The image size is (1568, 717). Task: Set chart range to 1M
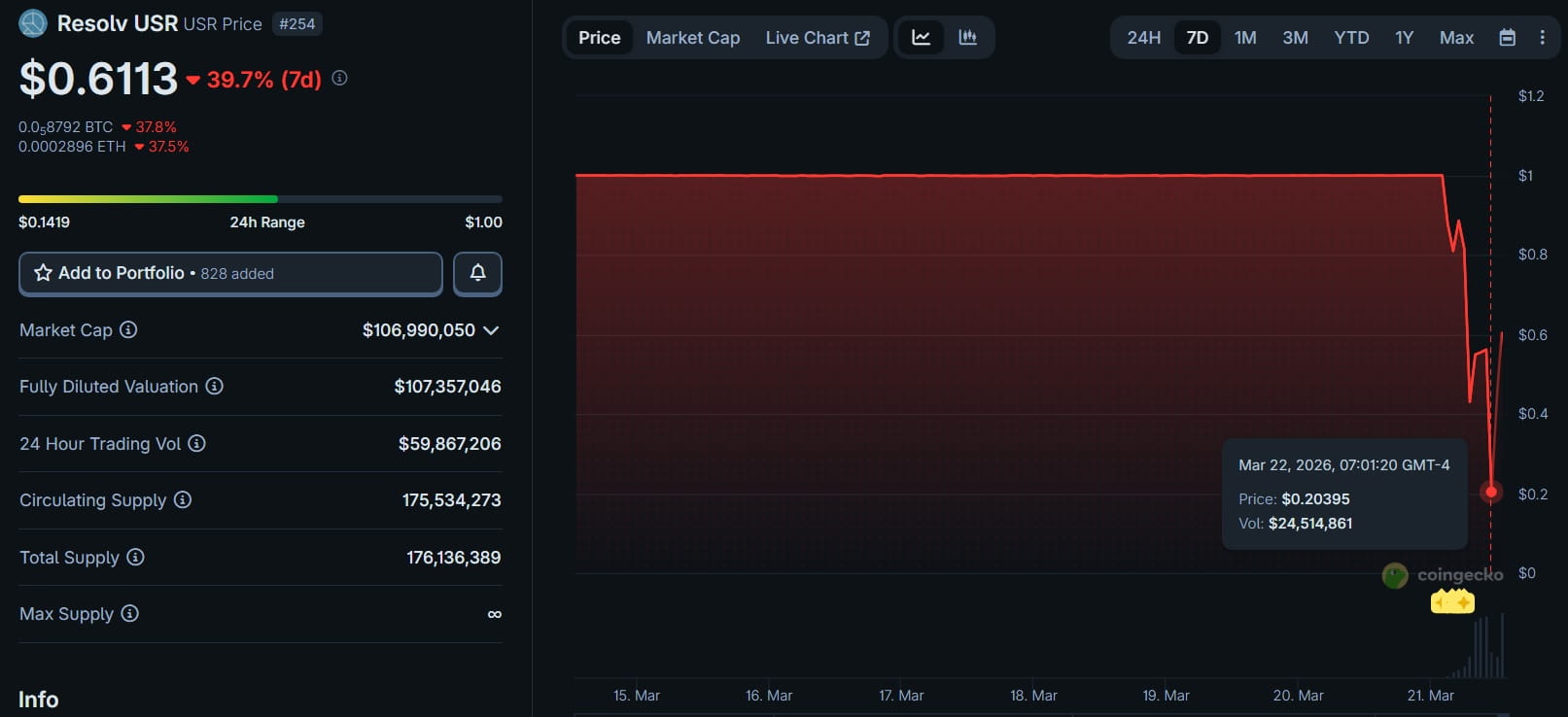coord(1245,38)
